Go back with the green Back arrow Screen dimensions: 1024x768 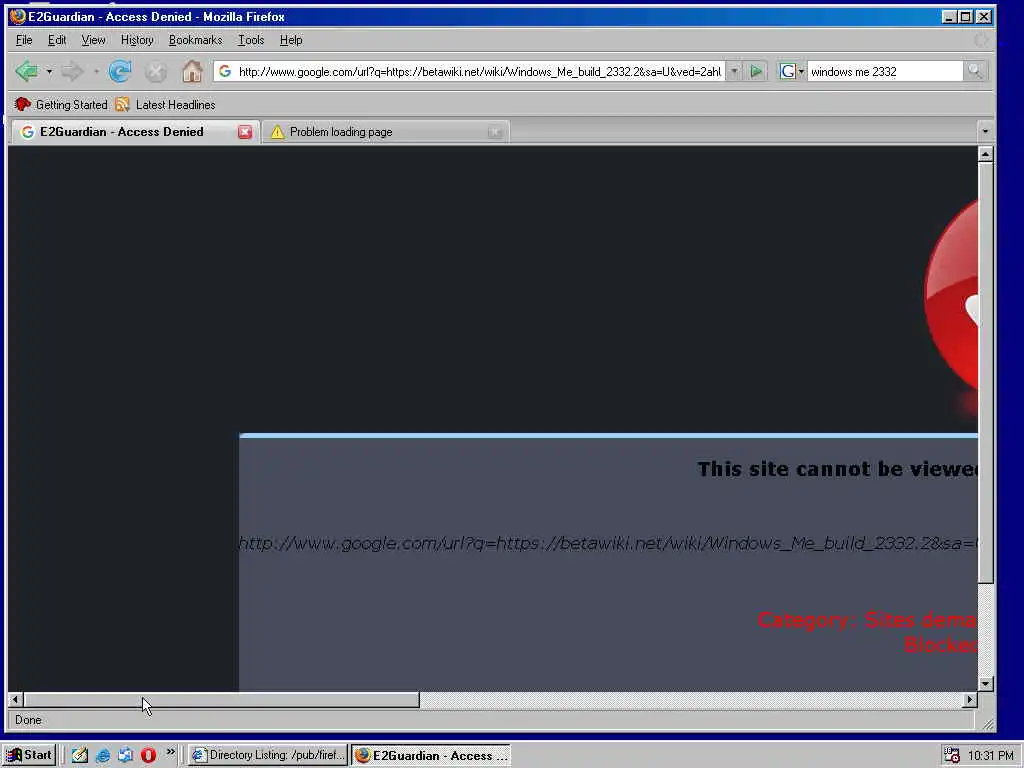pos(26,71)
